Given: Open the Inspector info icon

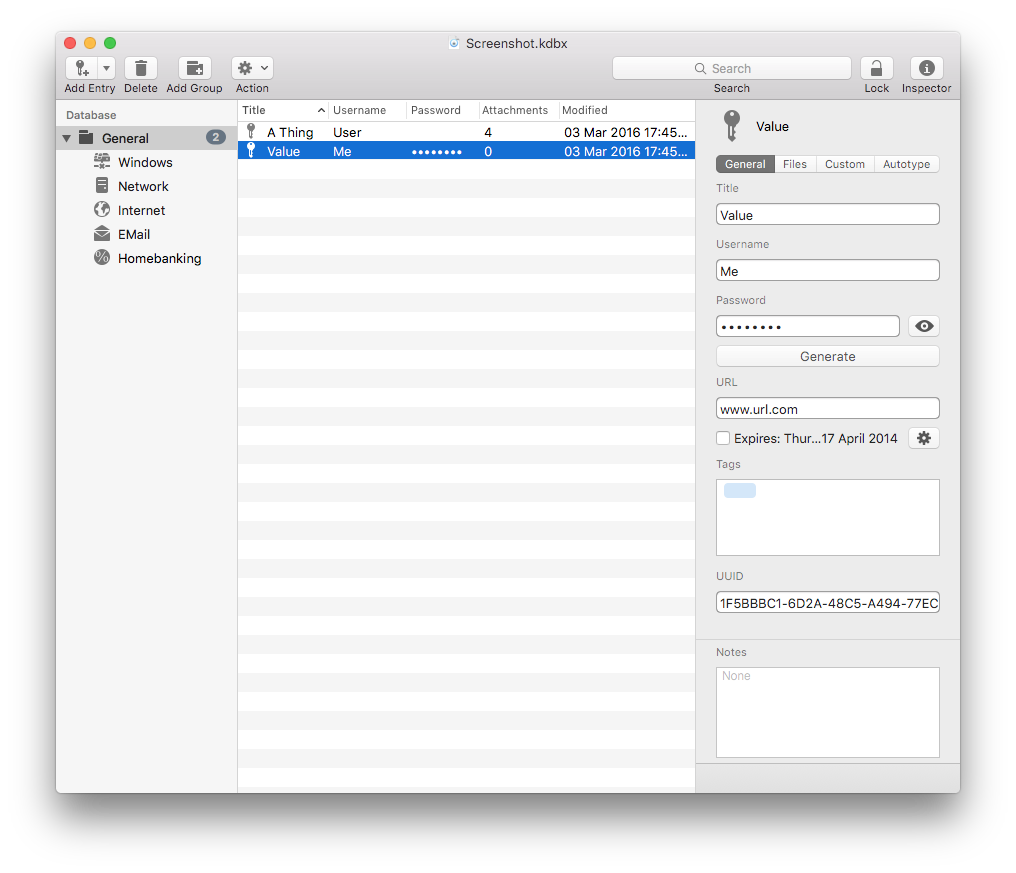Looking at the screenshot, I should (926, 68).
